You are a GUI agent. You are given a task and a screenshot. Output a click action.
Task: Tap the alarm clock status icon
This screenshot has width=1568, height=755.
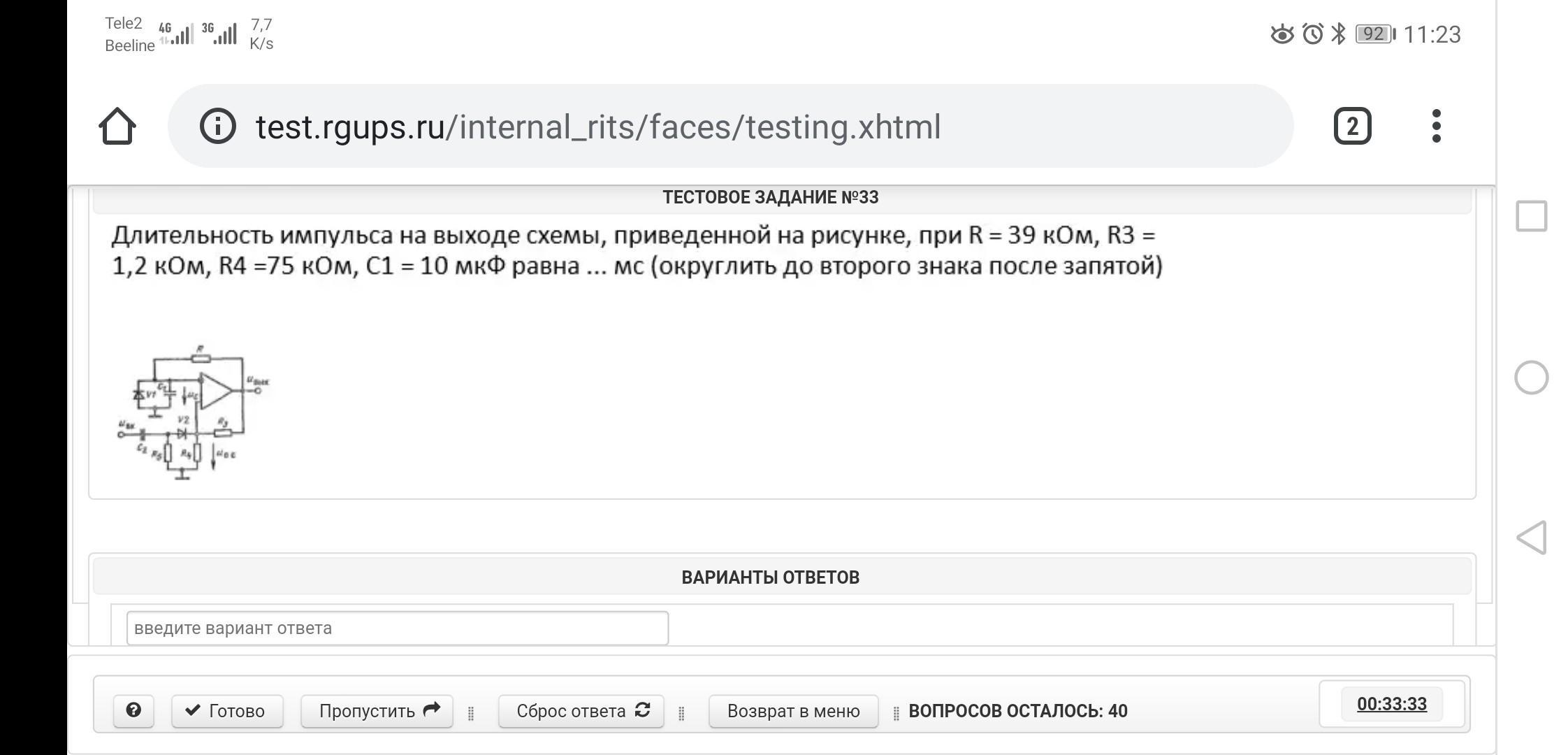click(x=1313, y=34)
